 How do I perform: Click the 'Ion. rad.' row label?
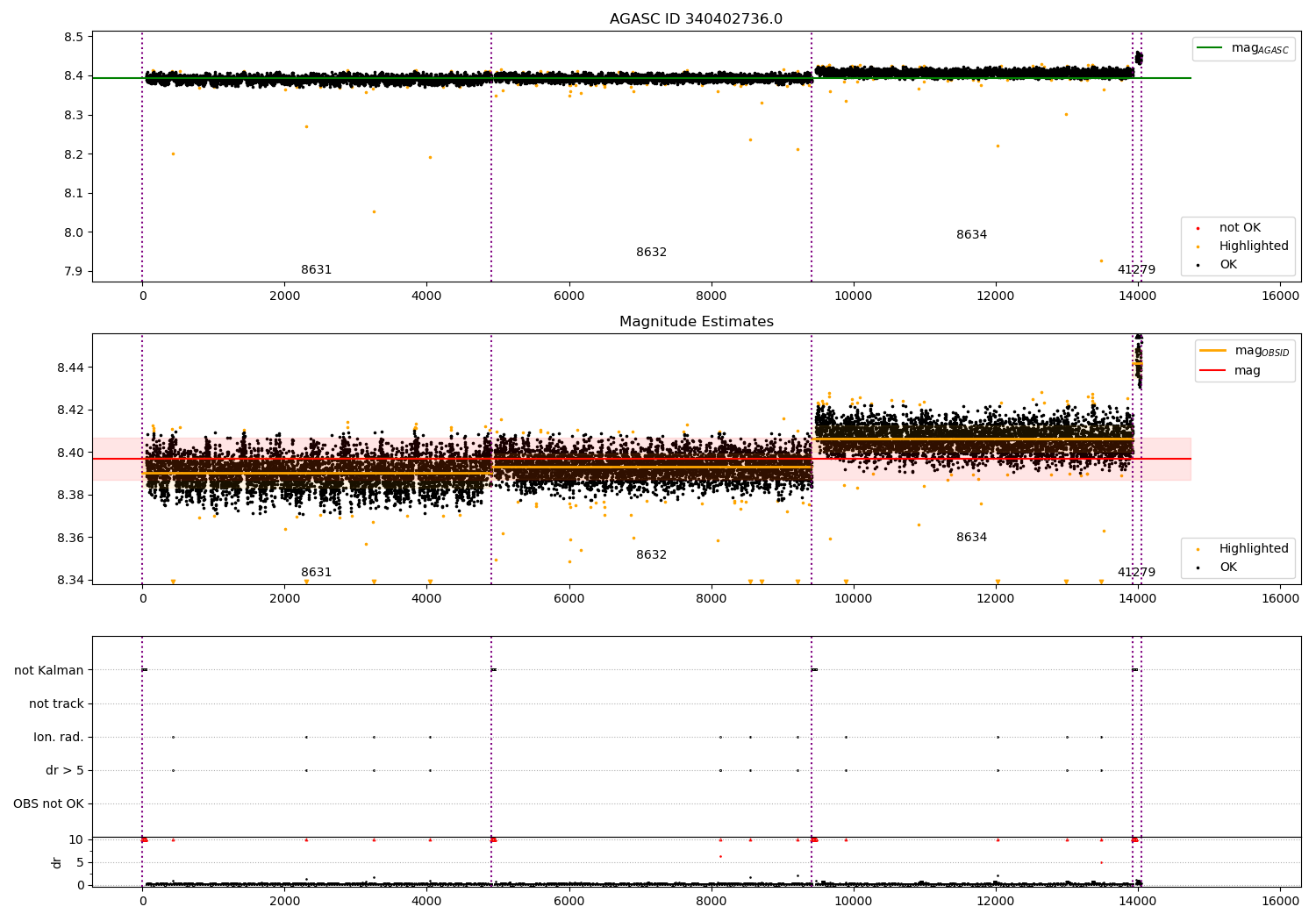59,737
